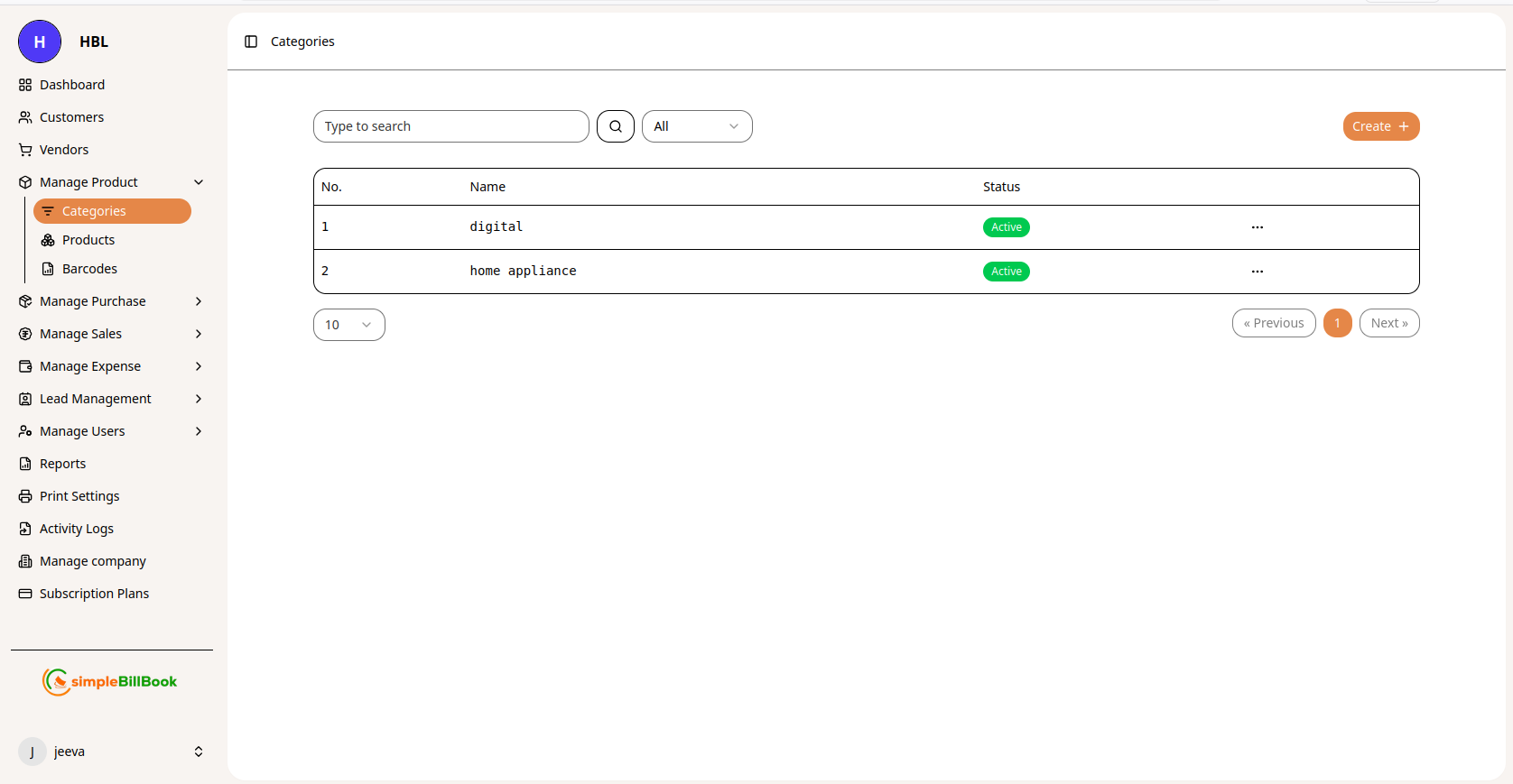Open Activity Logs from sidebar
The height and width of the screenshot is (784, 1513).
click(77, 529)
